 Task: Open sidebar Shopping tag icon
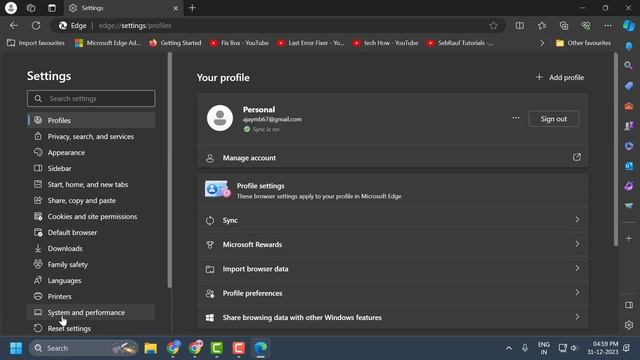click(629, 86)
